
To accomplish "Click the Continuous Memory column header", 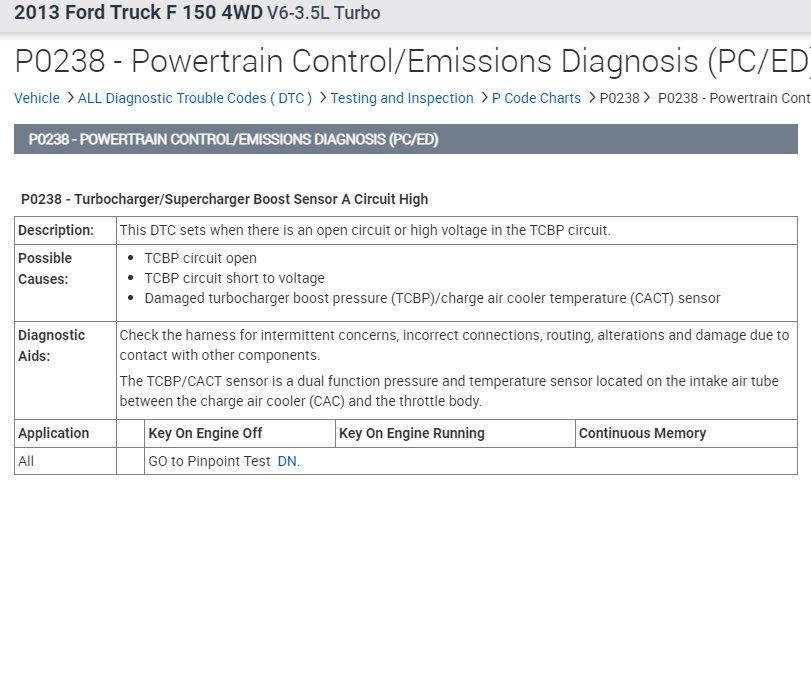I will [x=642, y=433].
